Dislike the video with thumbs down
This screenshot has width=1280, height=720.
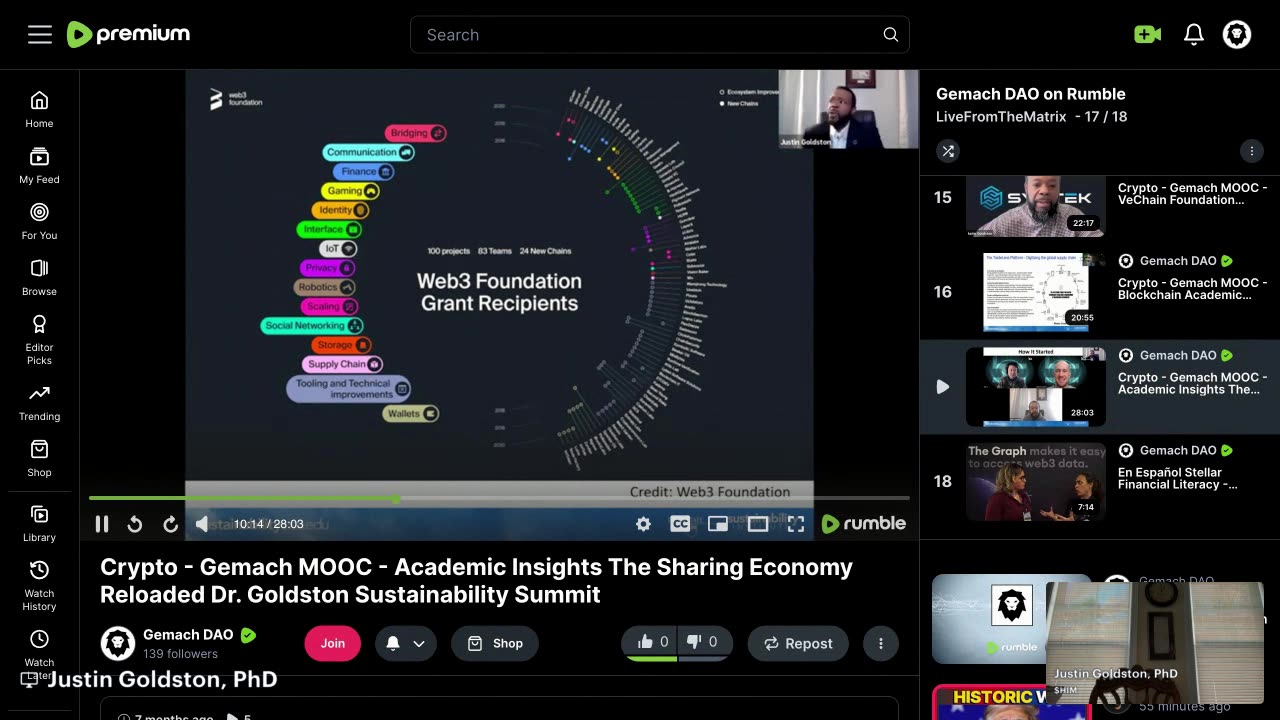(703, 642)
